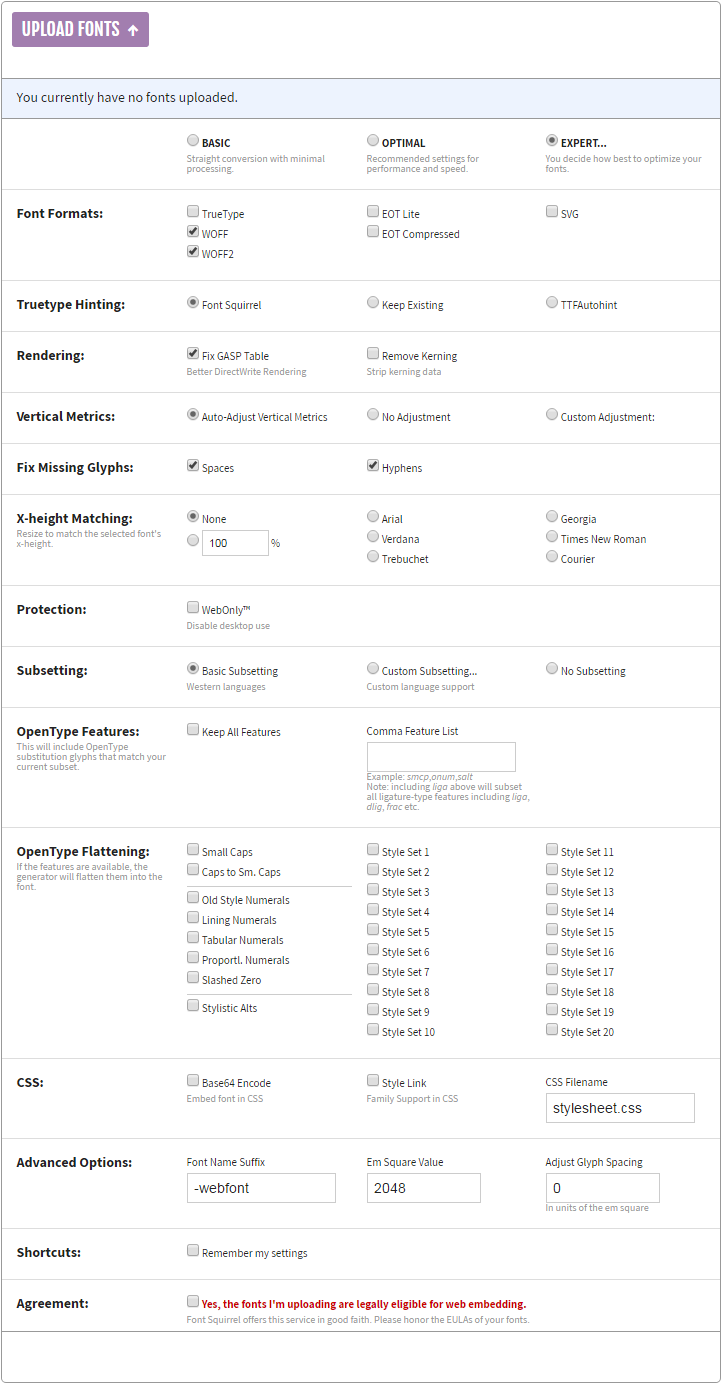This screenshot has width=722, height=1384.
Task: Tick the Style Set 15 checkbox
Action: pyautogui.click(x=552, y=930)
